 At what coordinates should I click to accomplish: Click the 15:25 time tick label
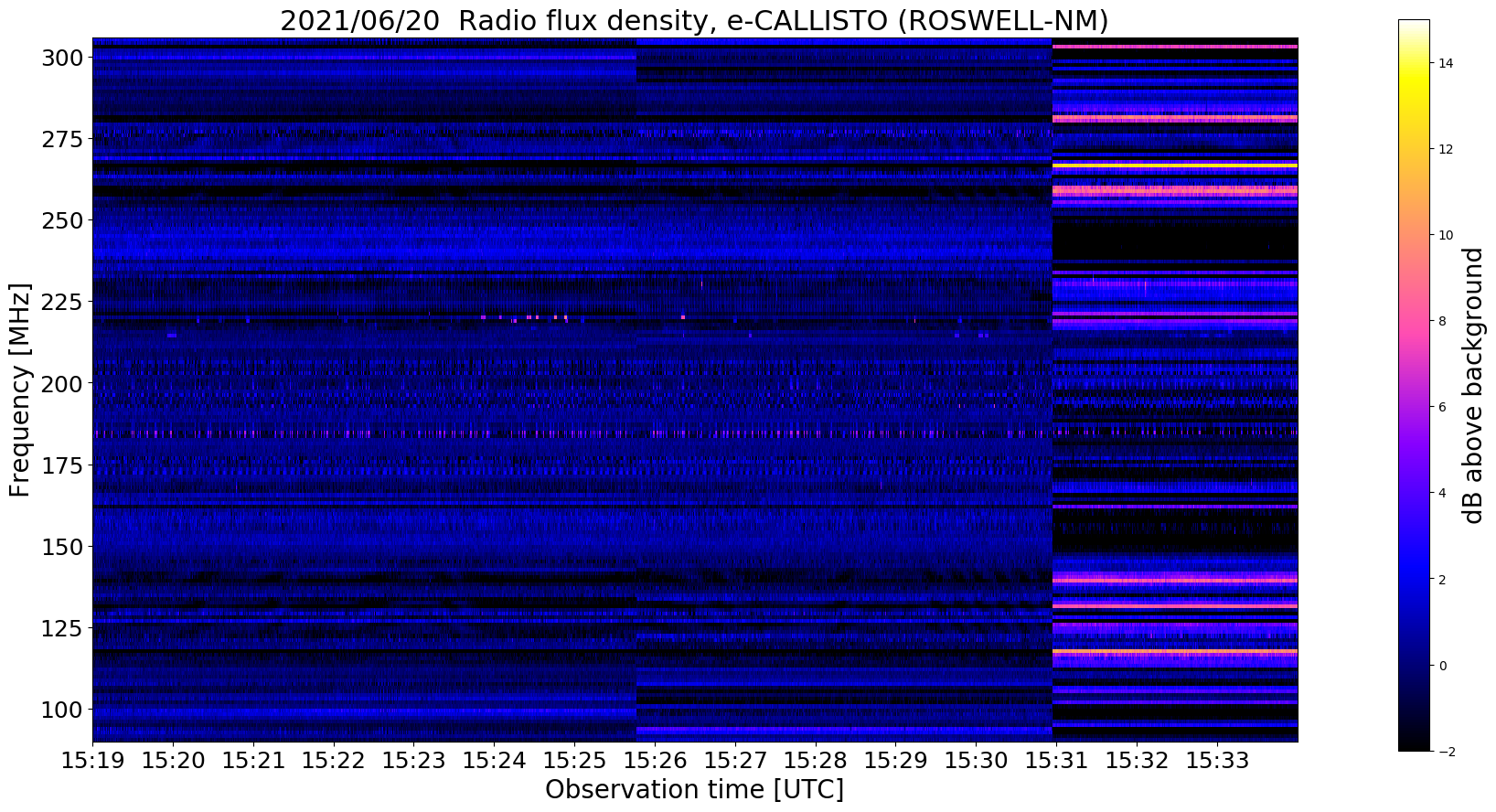[x=574, y=761]
